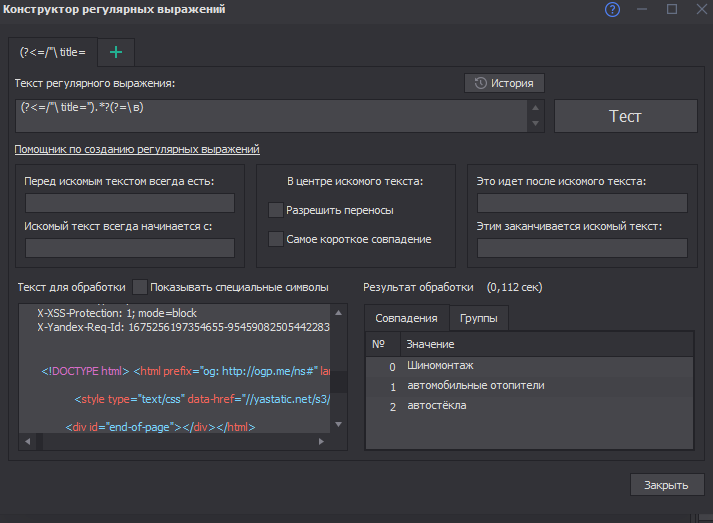
Task: Click the regex expression text field
Action: point(270,115)
